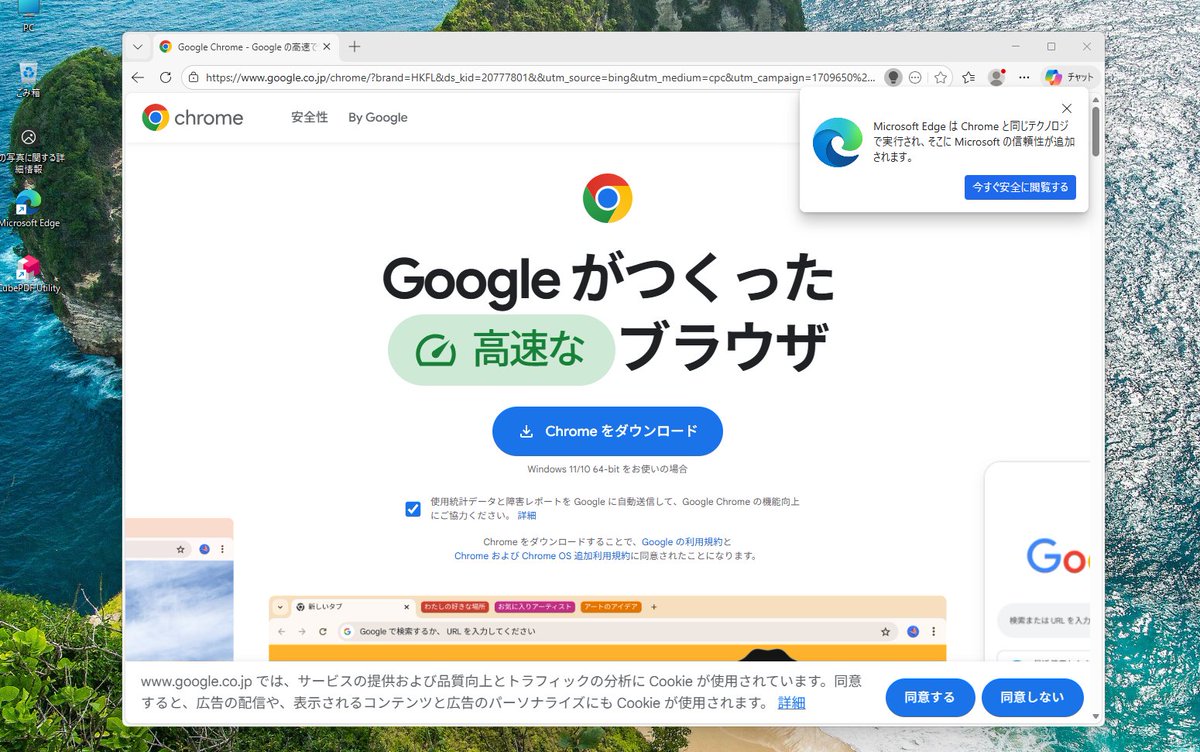1200x752 pixels.
Task: Open the Copilot チャット button
Action: [x=1069, y=77]
